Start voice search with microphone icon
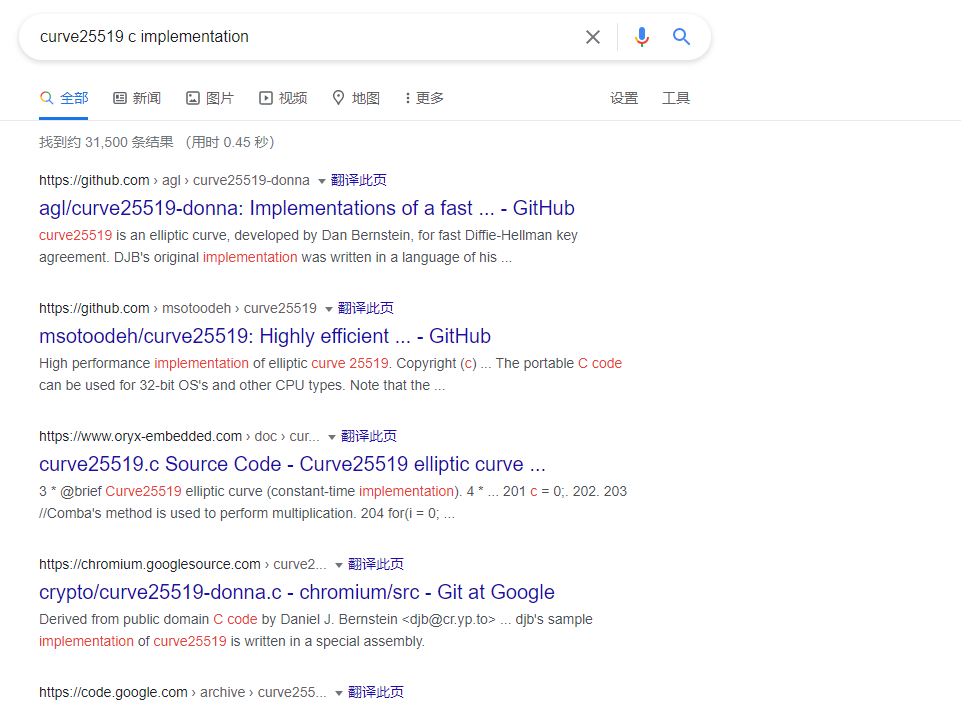Screen dimensions: 961x710 [x=642, y=37]
